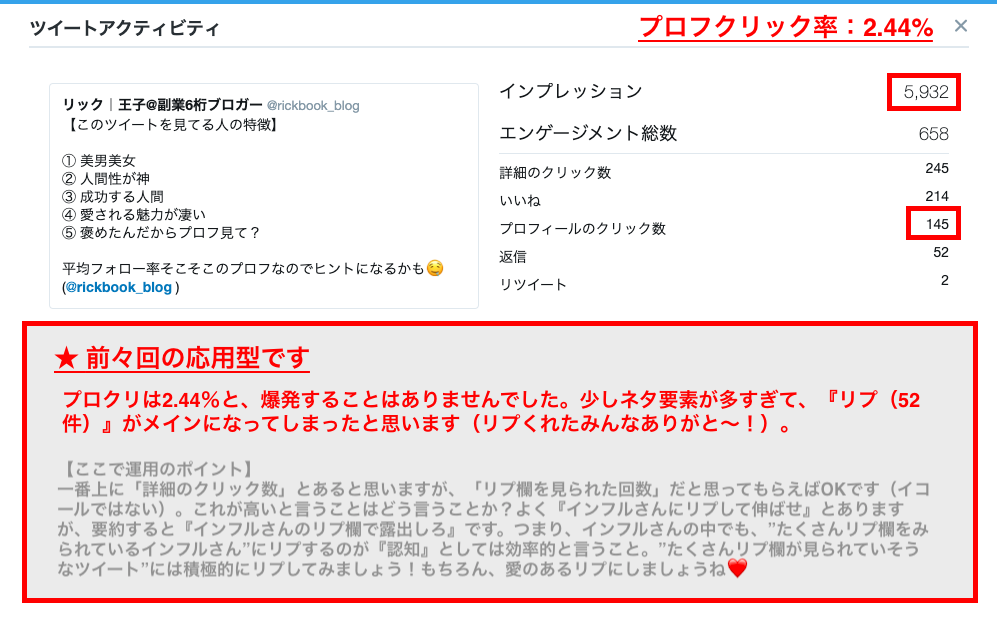Viewport: 997px width, 619px height.
Task: Click the リツイート metric row
Action: 724,283
